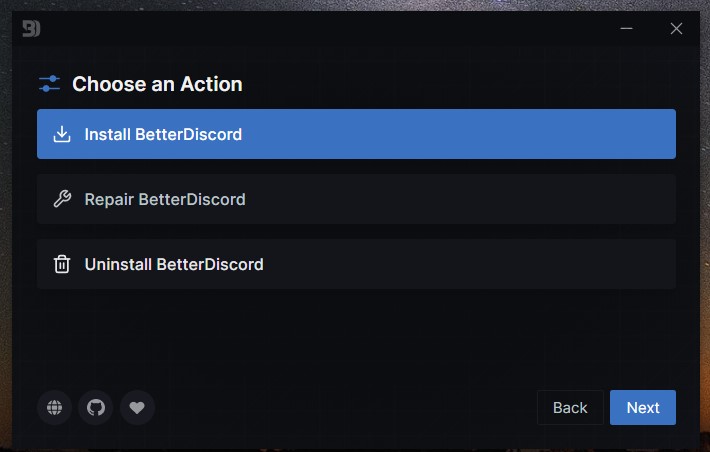
Task: Select the Install BetterDiscord option
Action: (x=356, y=134)
